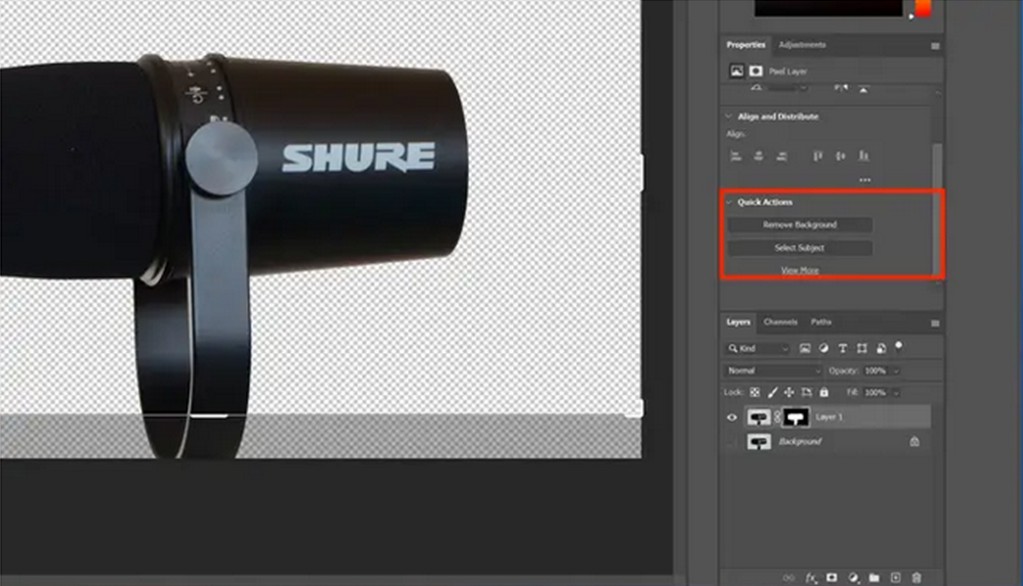Open the Opacity slider dropdown arrow
The height and width of the screenshot is (586, 1023).
click(x=896, y=371)
